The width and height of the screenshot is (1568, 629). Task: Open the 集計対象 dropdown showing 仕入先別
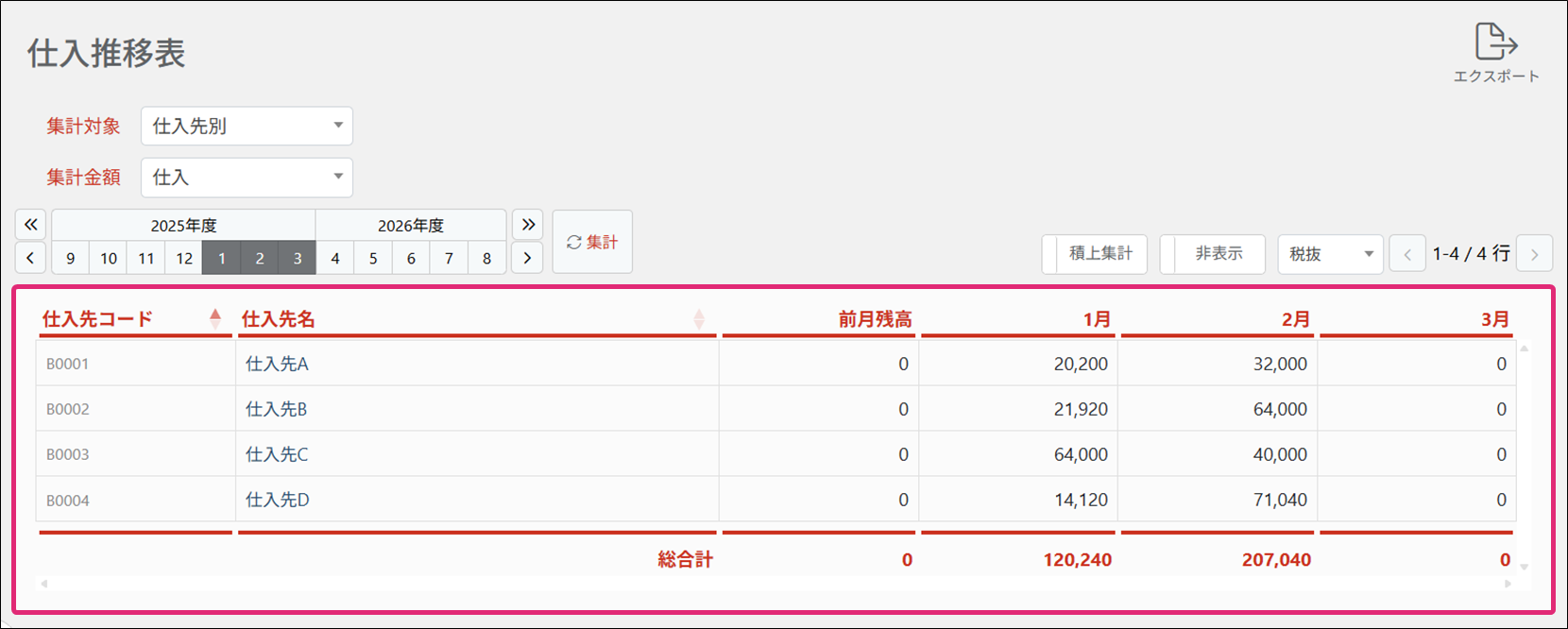(x=247, y=127)
